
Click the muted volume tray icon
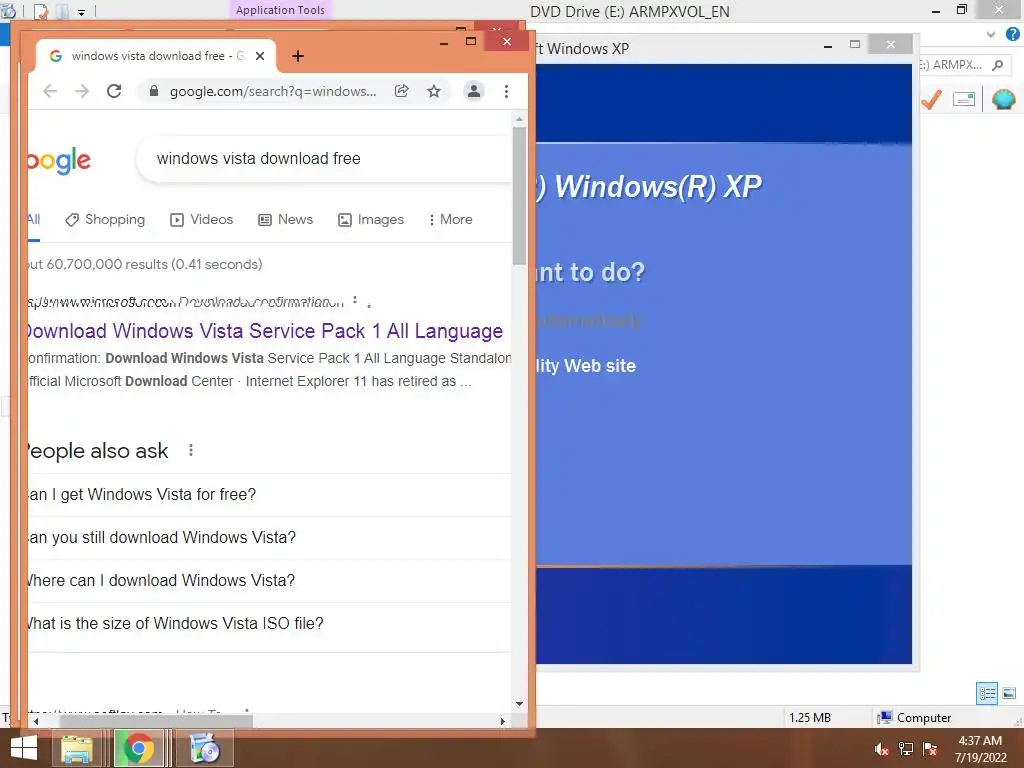click(882, 749)
